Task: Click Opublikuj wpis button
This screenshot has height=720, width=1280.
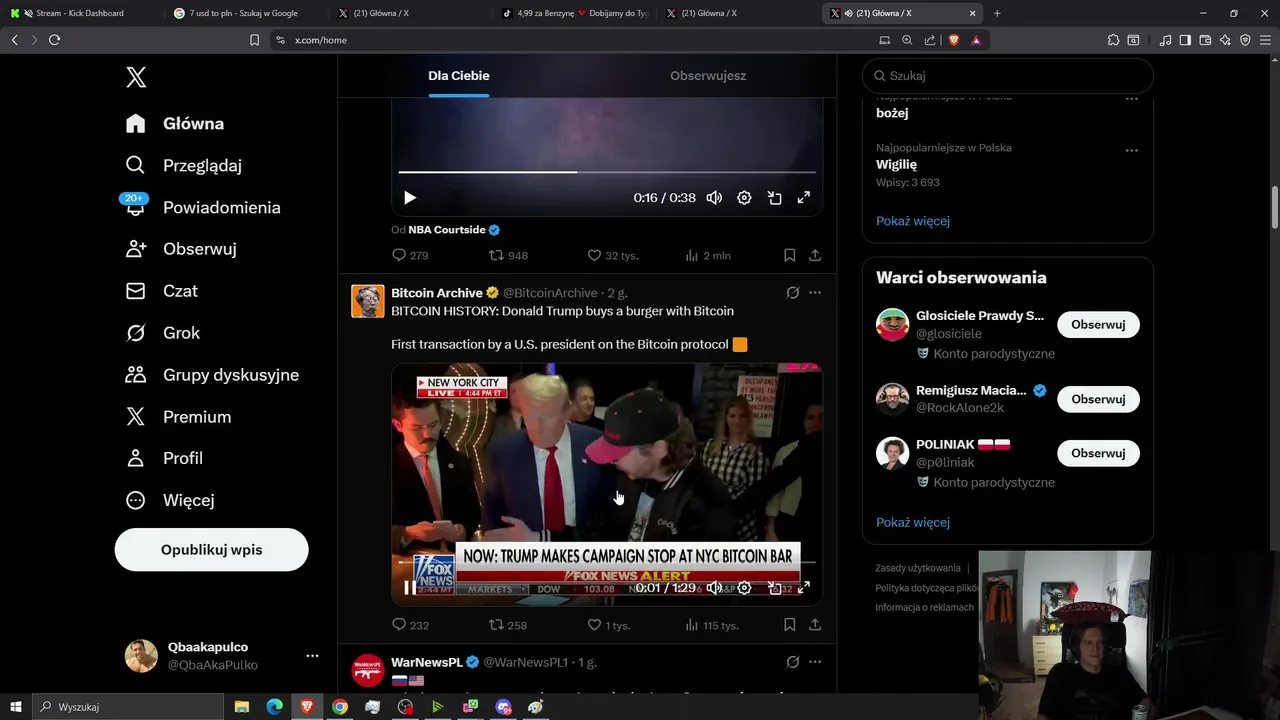Action: 211,550
